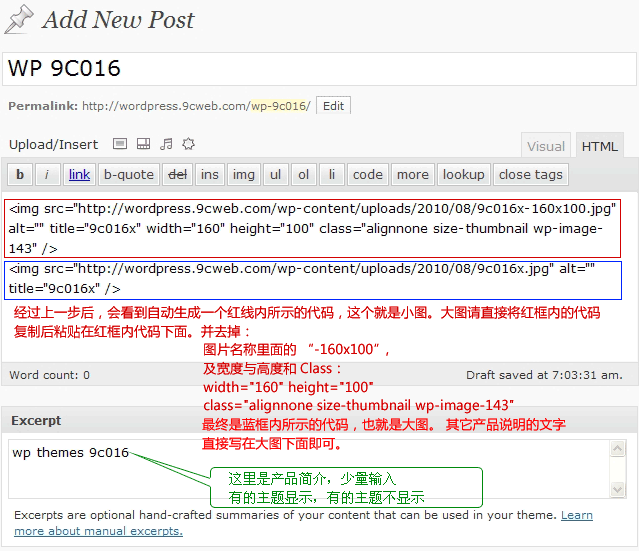This screenshot has height=551, width=639.
Task: Switch to the HTML editor tab
Action: (599, 146)
